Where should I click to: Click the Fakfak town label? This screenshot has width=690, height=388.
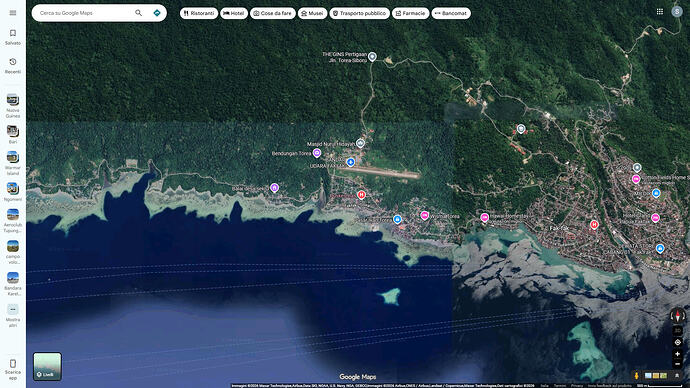(x=559, y=228)
